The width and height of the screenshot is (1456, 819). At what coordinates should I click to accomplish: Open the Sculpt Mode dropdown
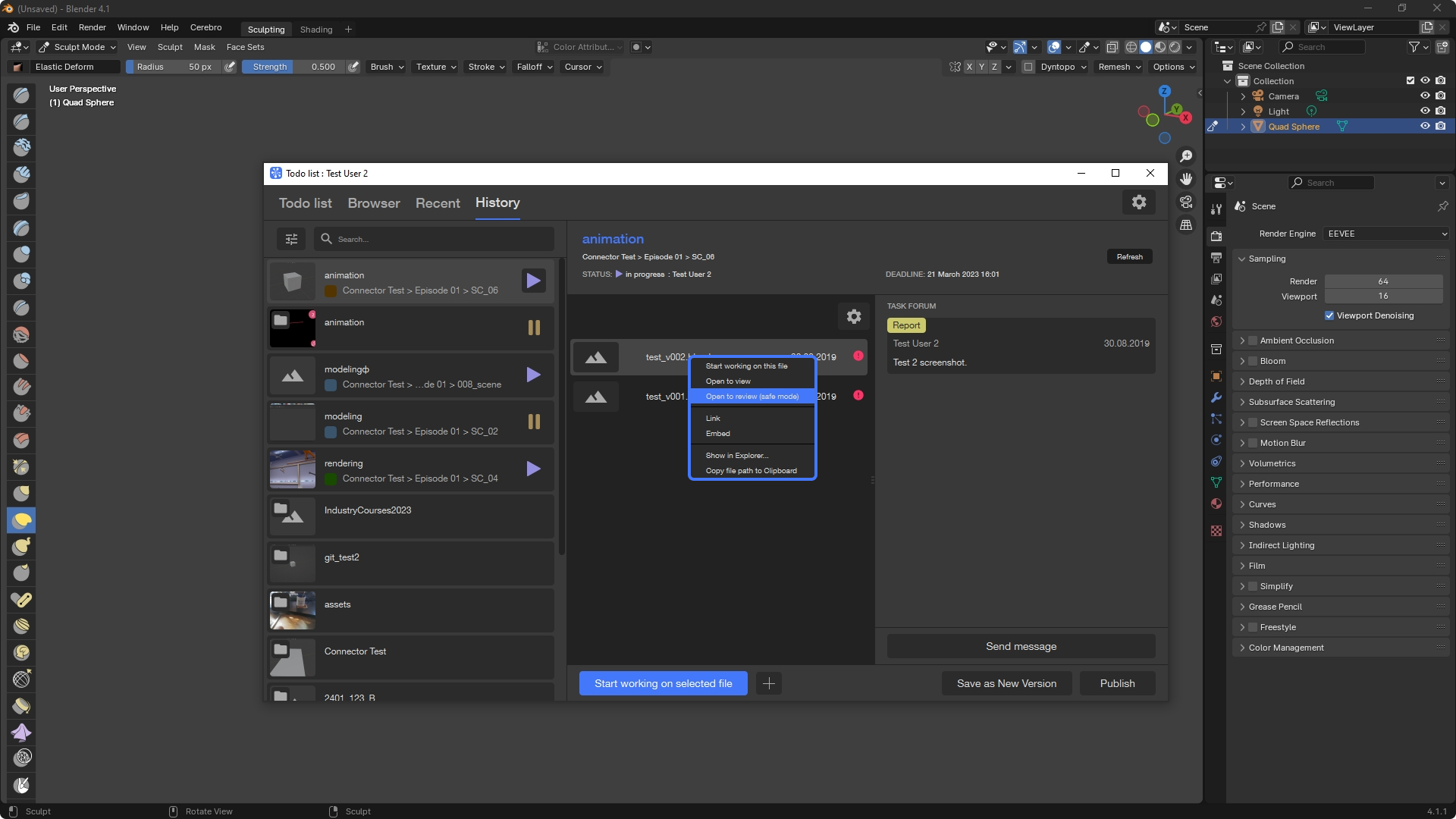[x=77, y=47]
